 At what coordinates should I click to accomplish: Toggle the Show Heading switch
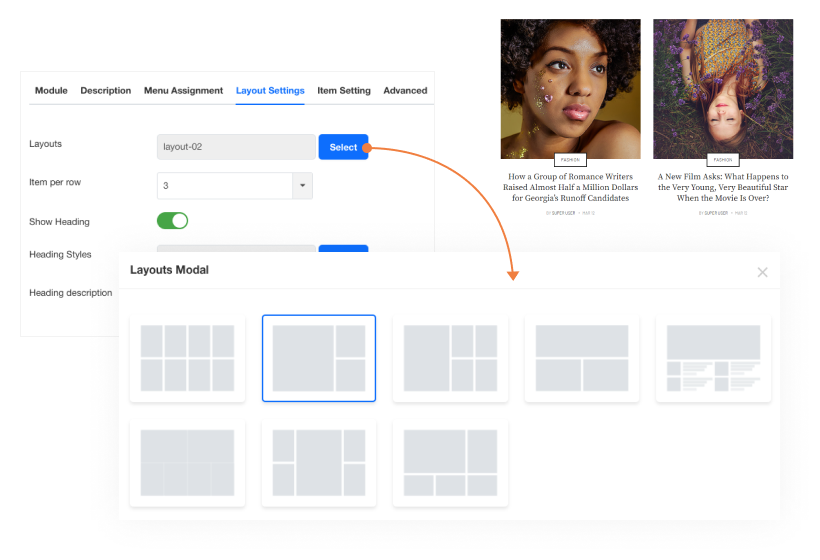(172, 221)
